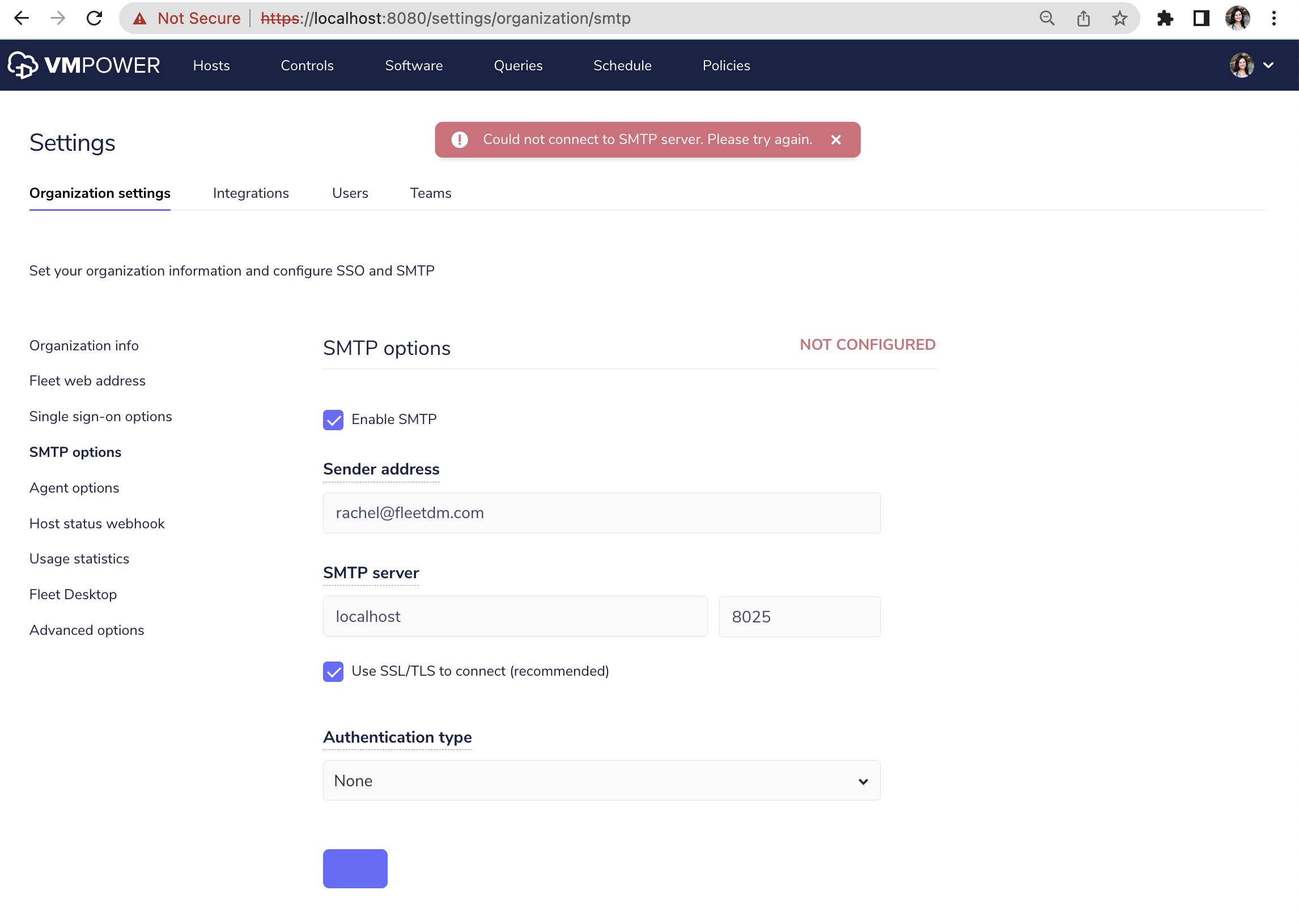
Task: Toggle the SMTP enable checkbox off
Action: pos(333,420)
